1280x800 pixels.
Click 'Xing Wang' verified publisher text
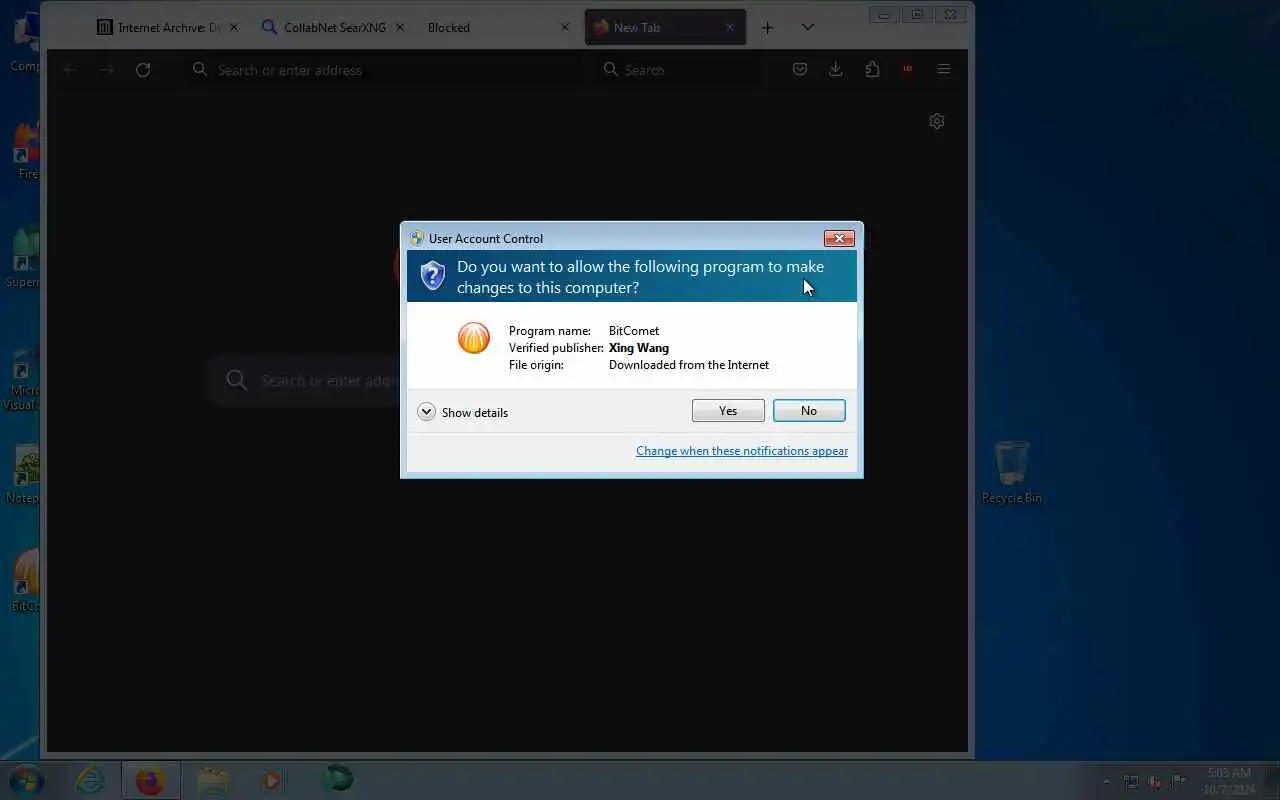[639, 348]
